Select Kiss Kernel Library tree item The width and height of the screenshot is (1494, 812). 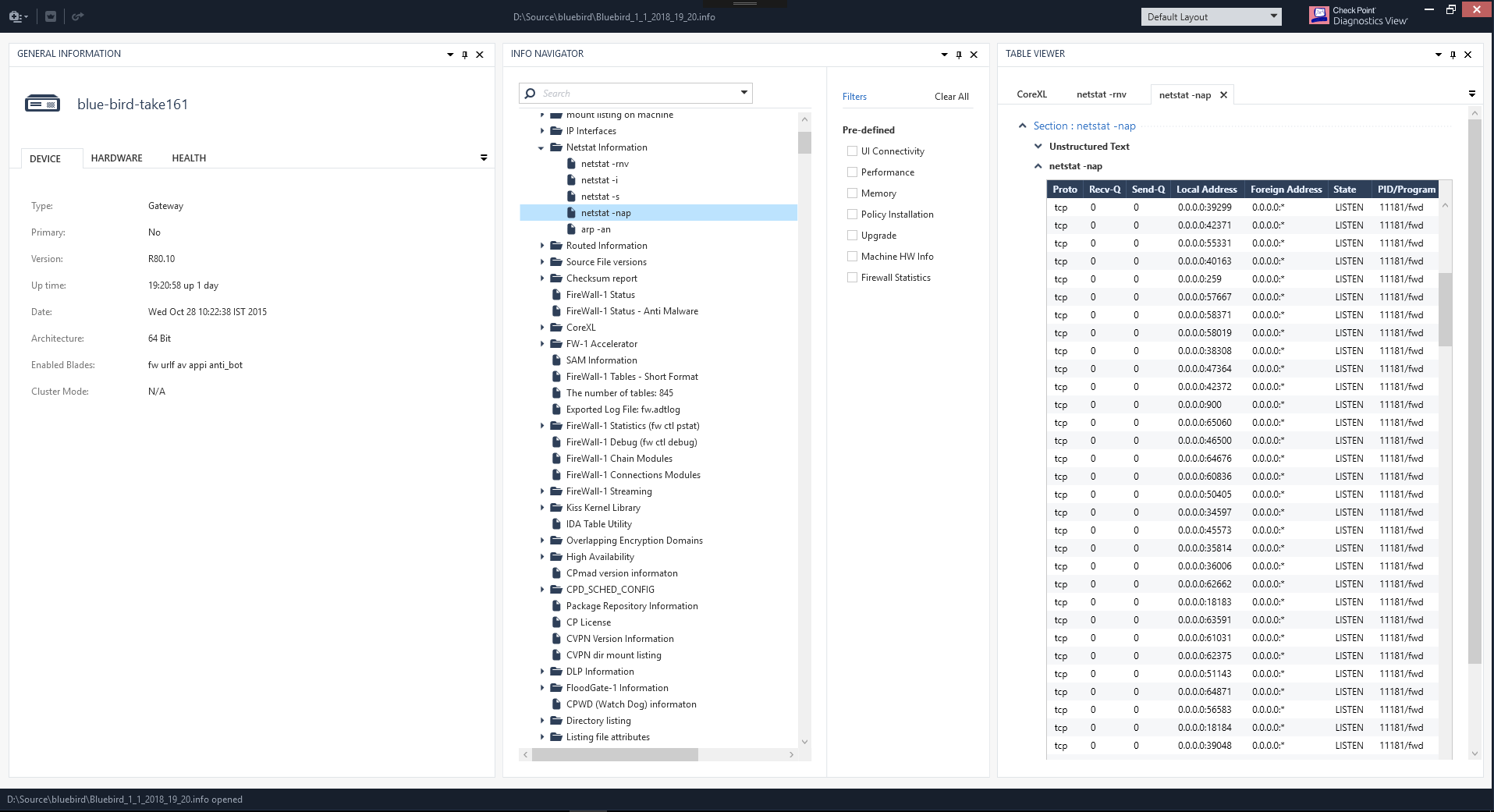pyautogui.click(x=603, y=508)
